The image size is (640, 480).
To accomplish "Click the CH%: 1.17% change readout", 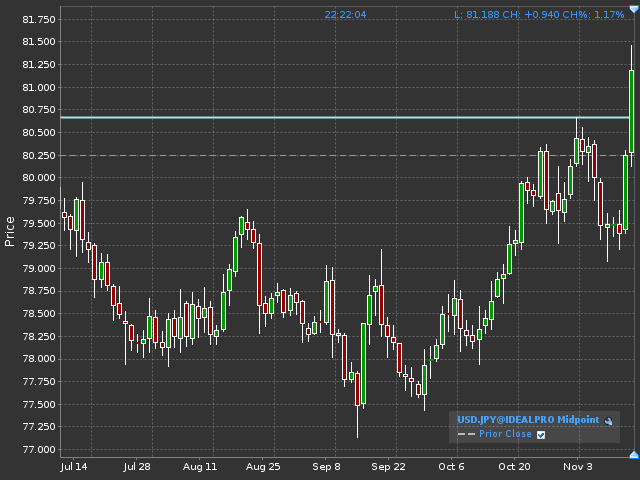I will (x=593, y=15).
